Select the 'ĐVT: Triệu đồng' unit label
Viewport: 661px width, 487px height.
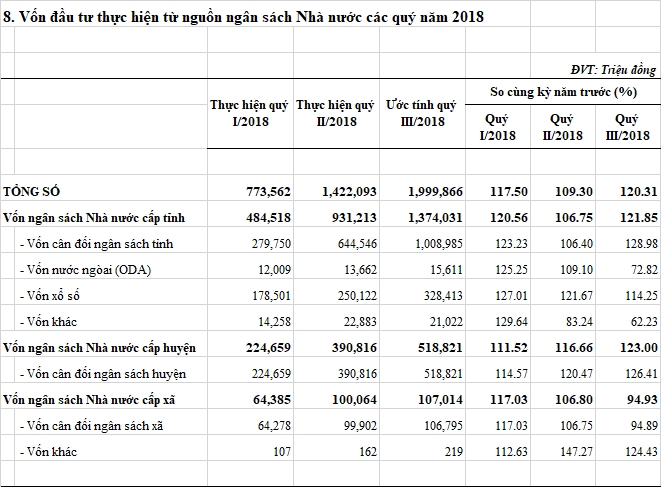[x=613, y=69]
